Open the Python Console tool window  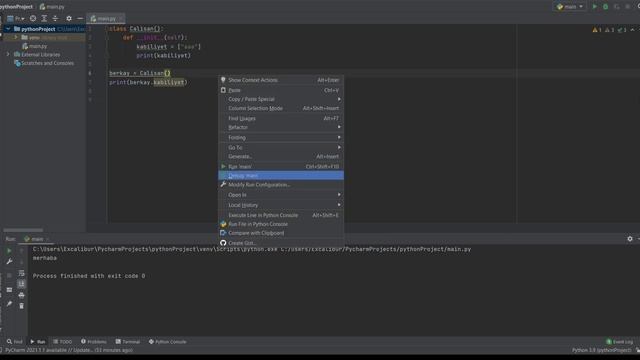coord(167,342)
